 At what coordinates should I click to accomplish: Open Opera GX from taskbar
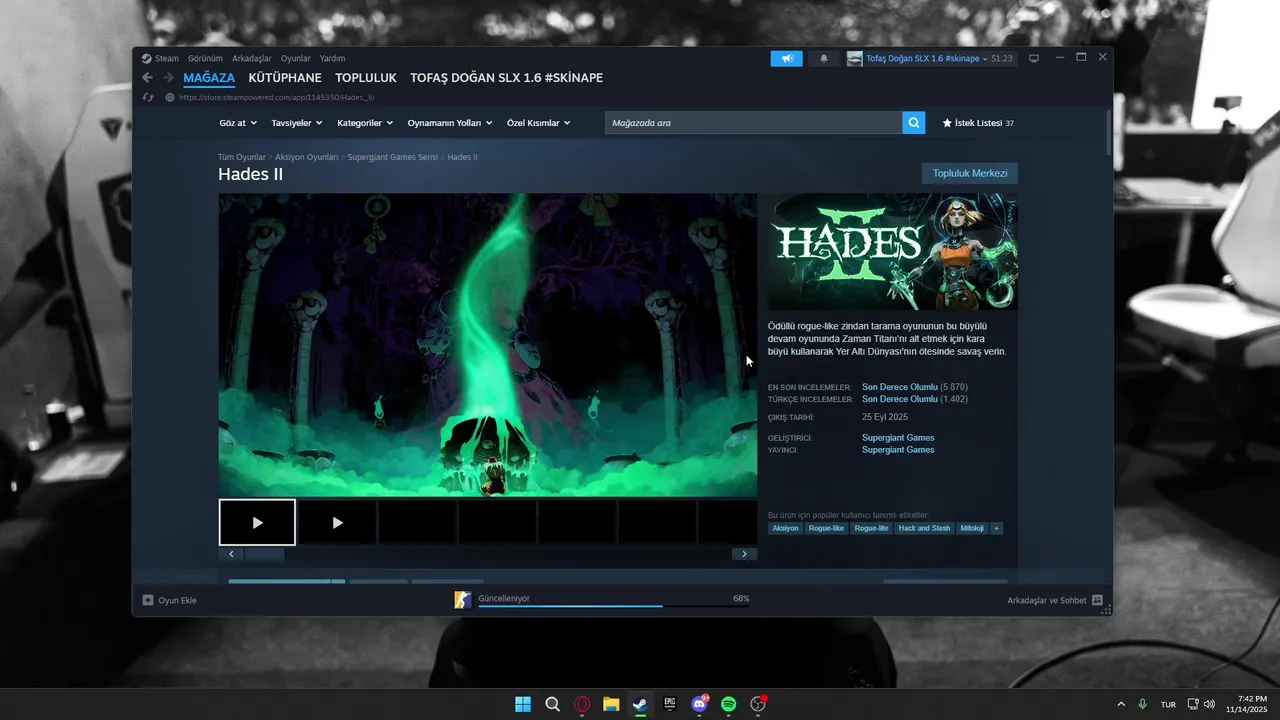[x=582, y=704]
